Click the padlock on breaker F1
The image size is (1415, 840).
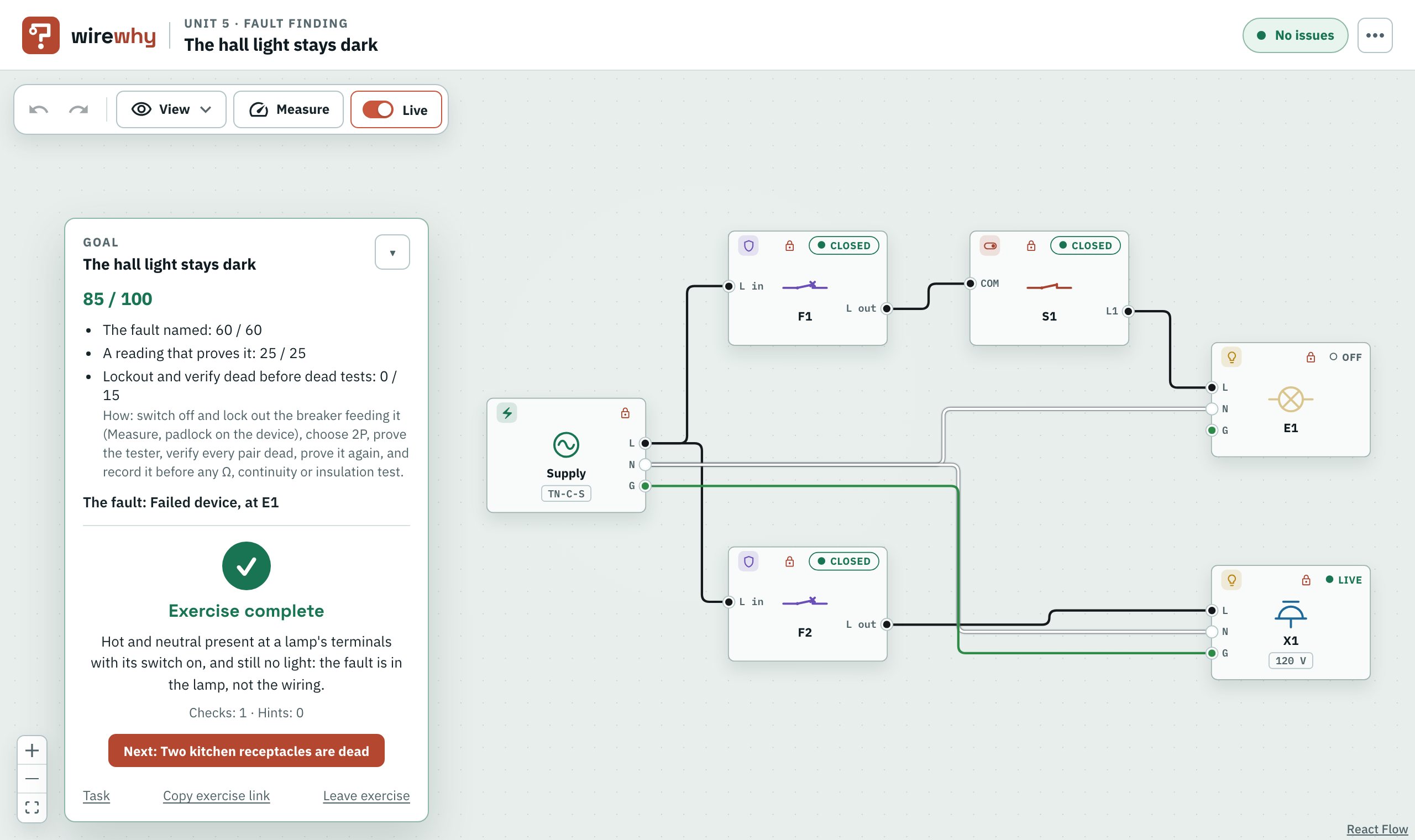pyautogui.click(x=789, y=246)
